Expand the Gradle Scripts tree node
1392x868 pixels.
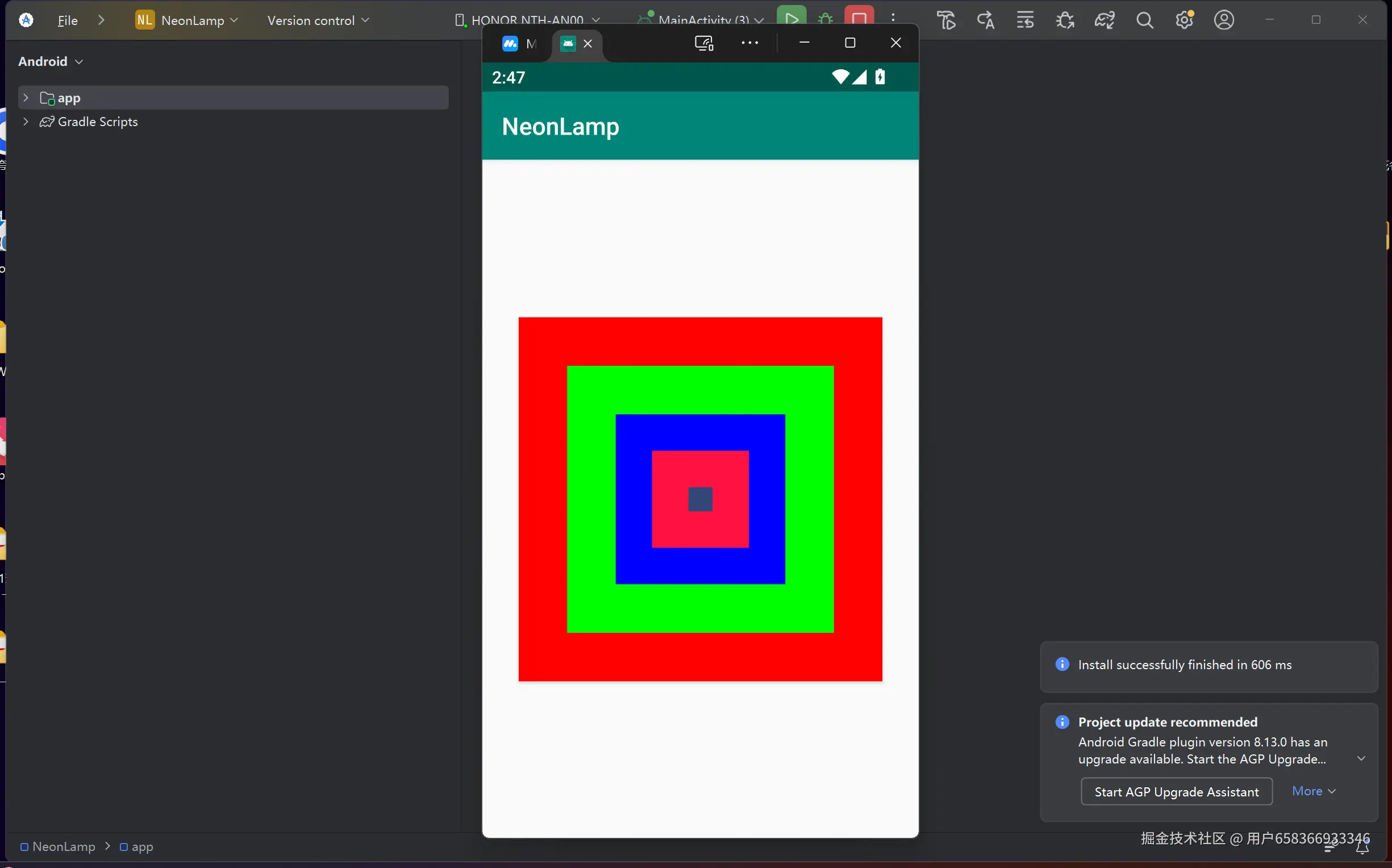[26, 122]
